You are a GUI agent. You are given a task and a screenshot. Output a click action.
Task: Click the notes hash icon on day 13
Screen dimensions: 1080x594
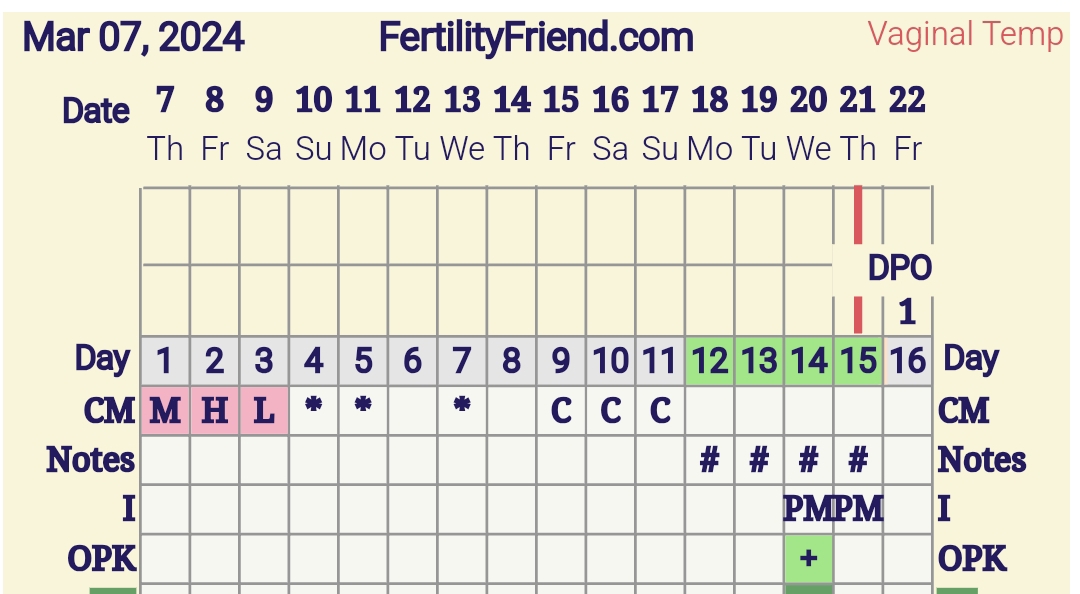(x=759, y=460)
